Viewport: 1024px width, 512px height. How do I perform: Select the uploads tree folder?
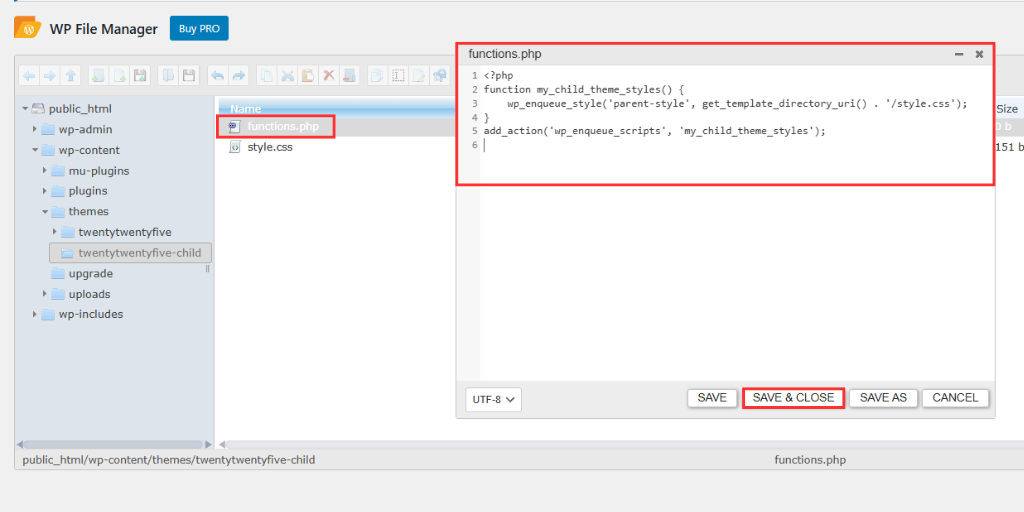point(89,294)
